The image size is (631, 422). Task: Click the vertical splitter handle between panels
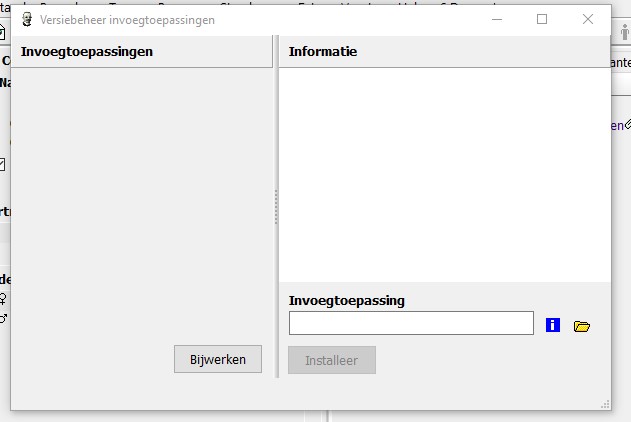(276, 208)
